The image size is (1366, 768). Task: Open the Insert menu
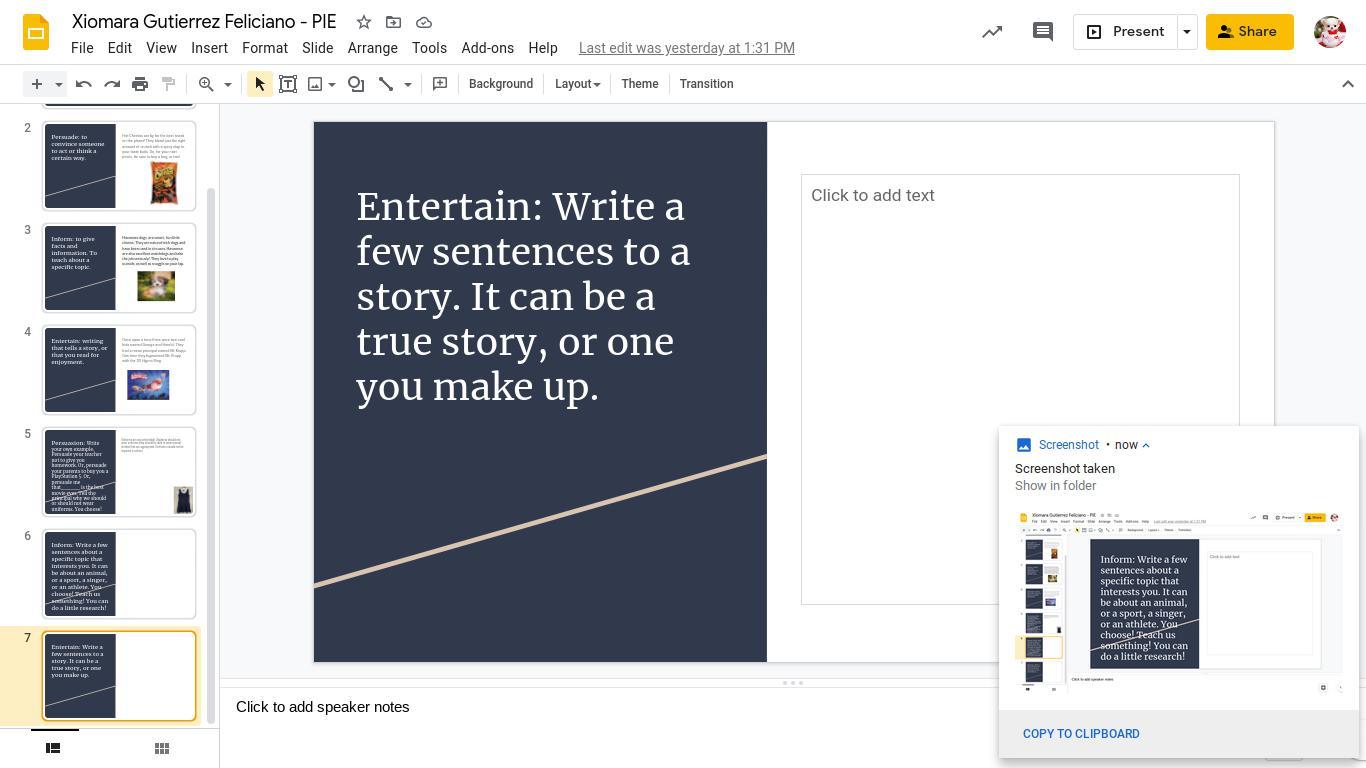[209, 48]
